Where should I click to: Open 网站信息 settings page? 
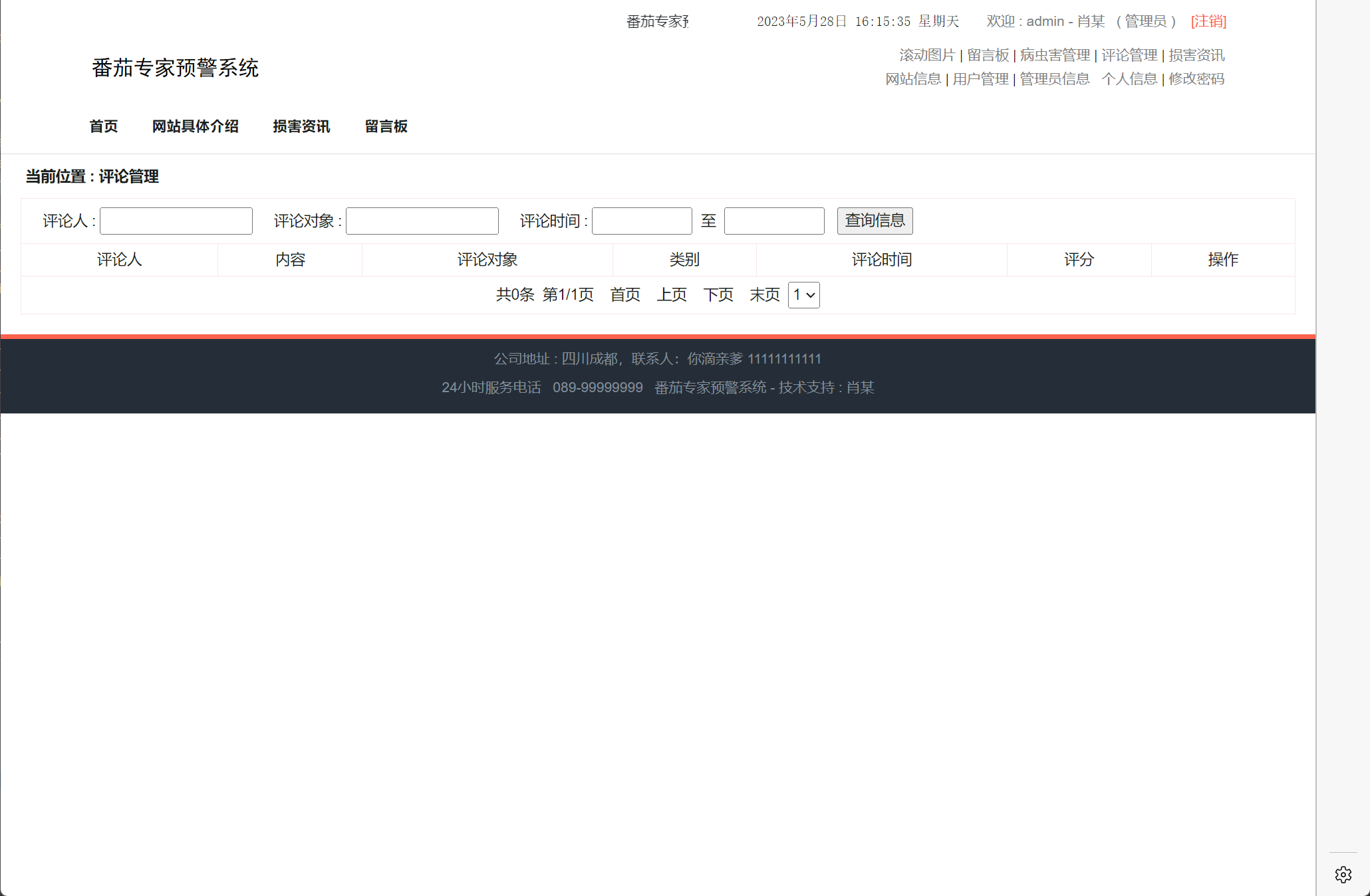point(913,78)
